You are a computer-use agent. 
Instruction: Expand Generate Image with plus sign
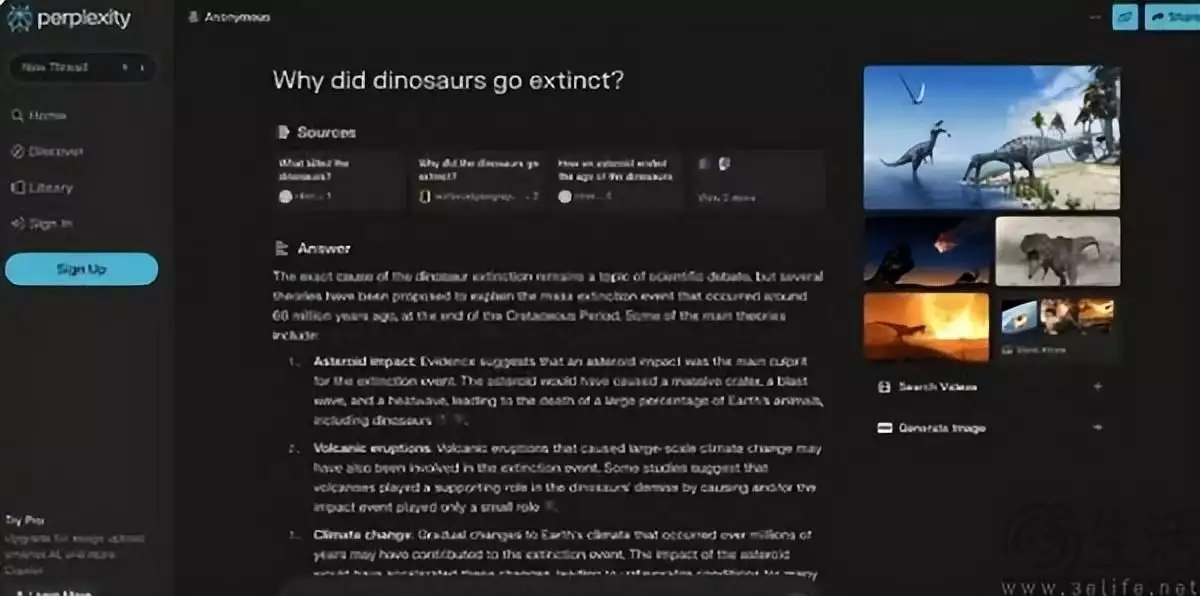1098,428
